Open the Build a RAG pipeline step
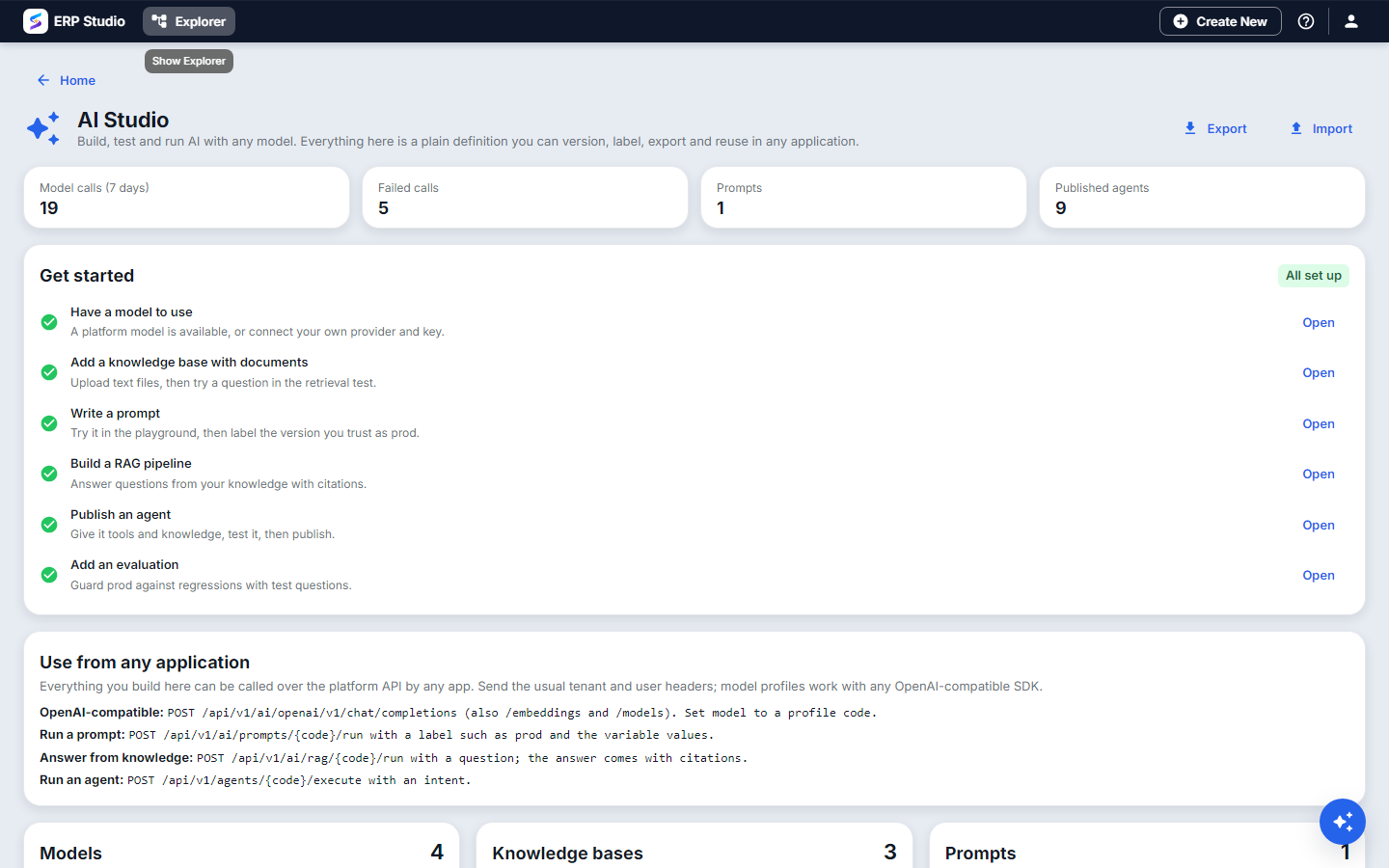Viewport: 1389px width, 868px height. pyautogui.click(x=1319, y=475)
